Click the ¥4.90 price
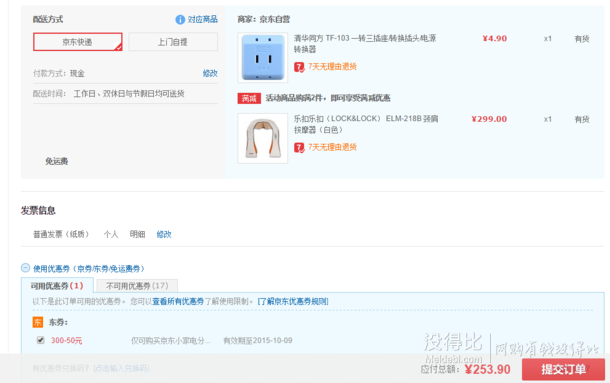The image size is (610, 383). (x=494, y=39)
